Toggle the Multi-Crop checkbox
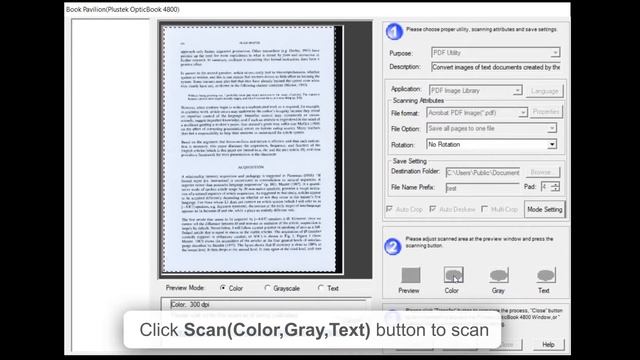The height and width of the screenshot is (360, 640). [x=484, y=209]
